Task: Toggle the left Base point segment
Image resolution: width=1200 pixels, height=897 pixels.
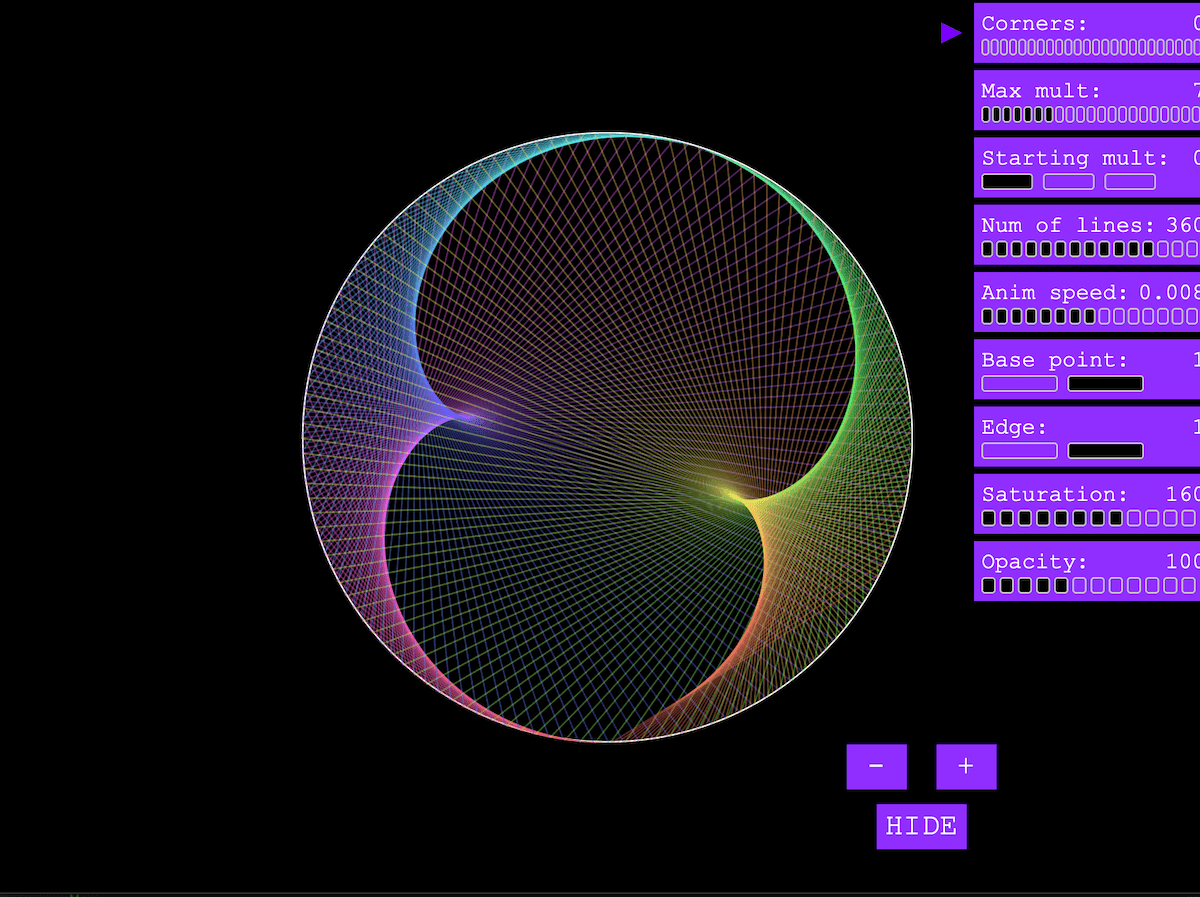Action: pos(1019,383)
